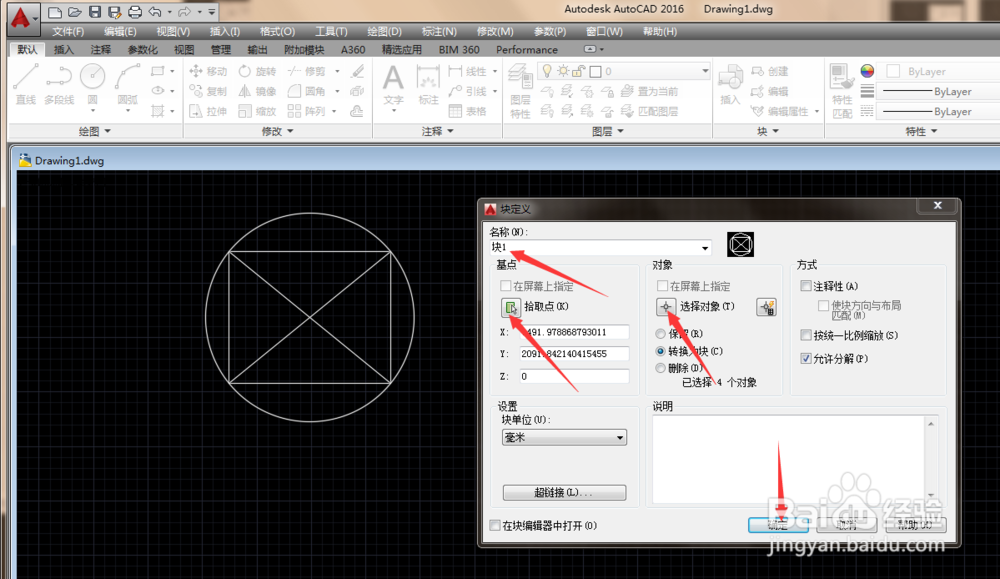This screenshot has height=579, width=1000.
Task: Click the Cancel (取消) button in dialog
Action: (847, 525)
